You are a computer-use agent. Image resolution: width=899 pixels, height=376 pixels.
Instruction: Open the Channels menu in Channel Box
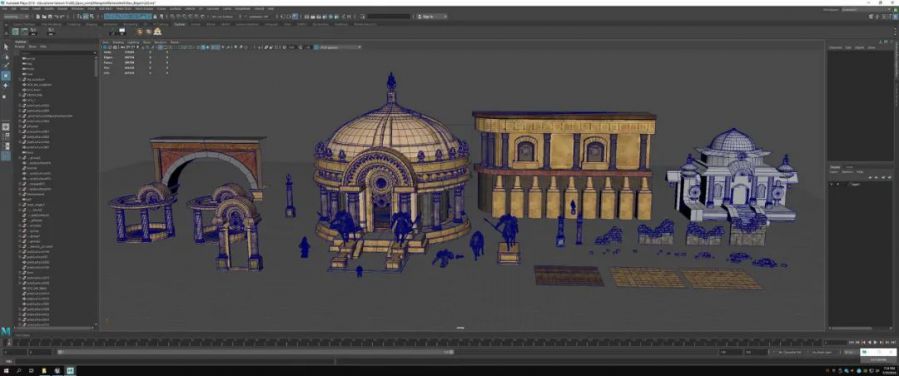pos(835,47)
